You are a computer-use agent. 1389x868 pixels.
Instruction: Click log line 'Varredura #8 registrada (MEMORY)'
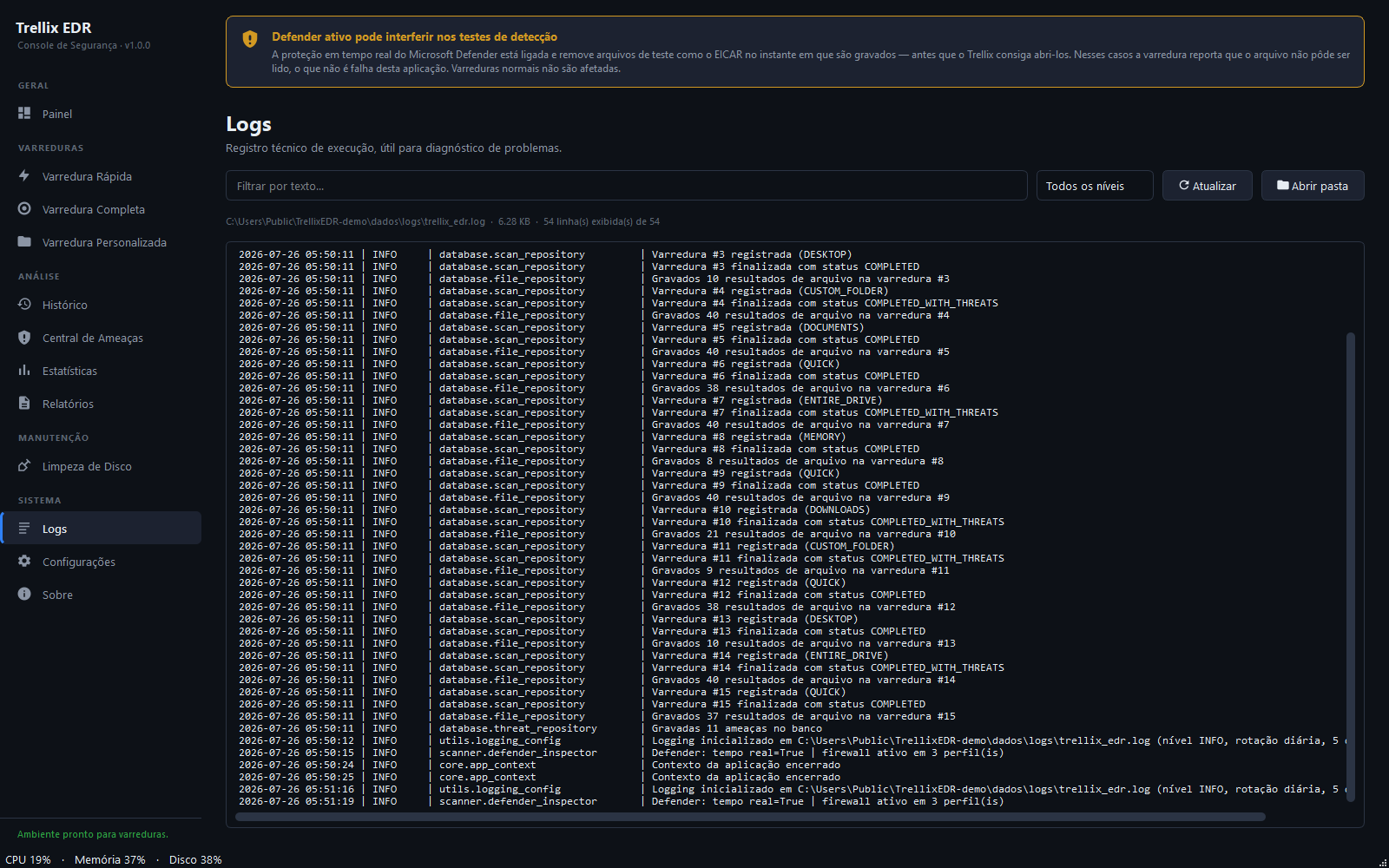coord(749,437)
